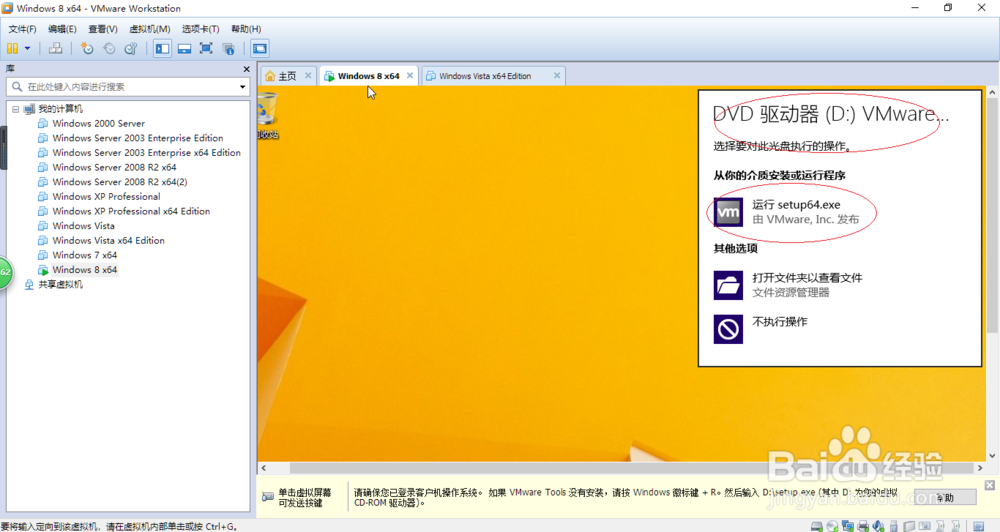The width and height of the screenshot is (1000, 532).
Task: Revert to the previous snapshot icon
Action: tap(109, 48)
